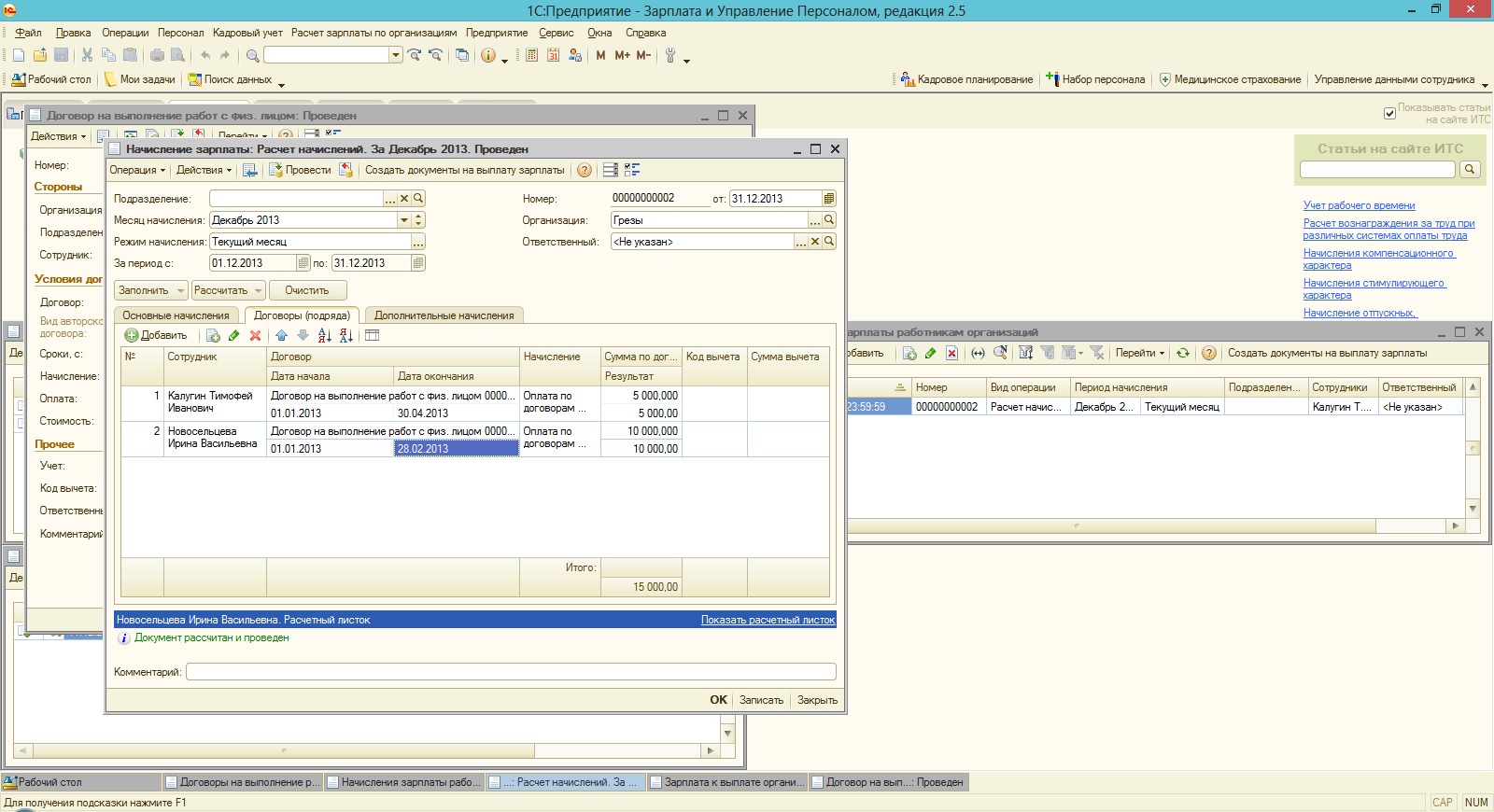The width and height of the screenshot is (1494, 812).
Task: Click the copy row icon next to Добавить
Action: pyautogui.click(x=213, y=335)
